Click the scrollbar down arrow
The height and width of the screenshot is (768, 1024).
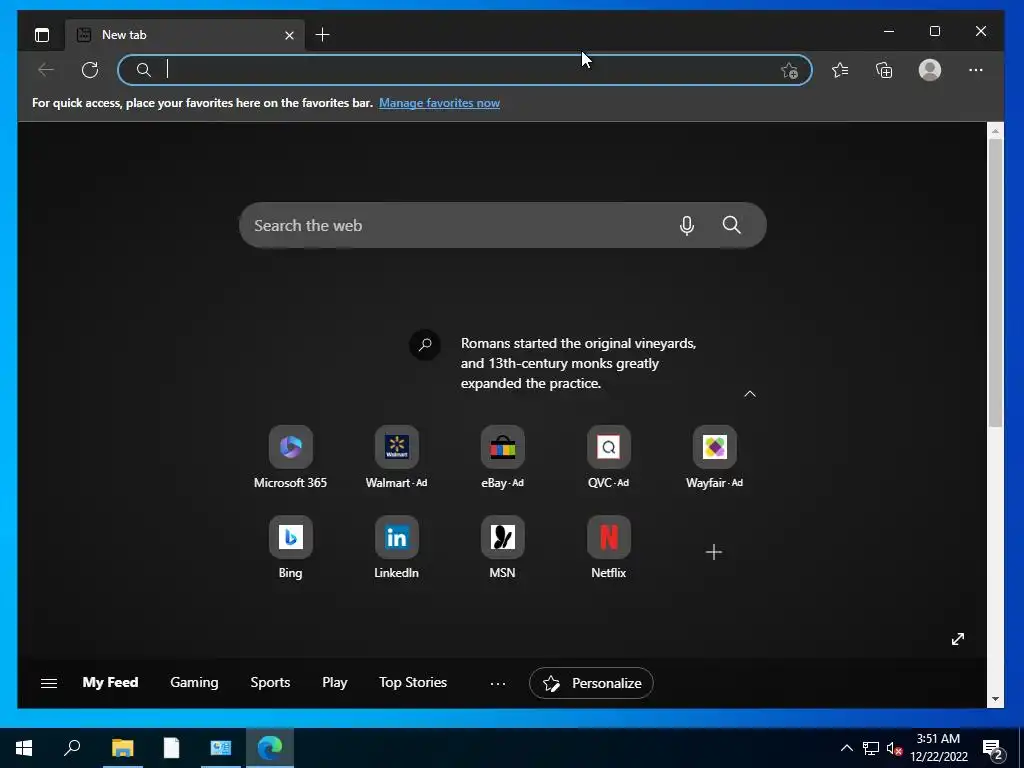pos(995,699)
